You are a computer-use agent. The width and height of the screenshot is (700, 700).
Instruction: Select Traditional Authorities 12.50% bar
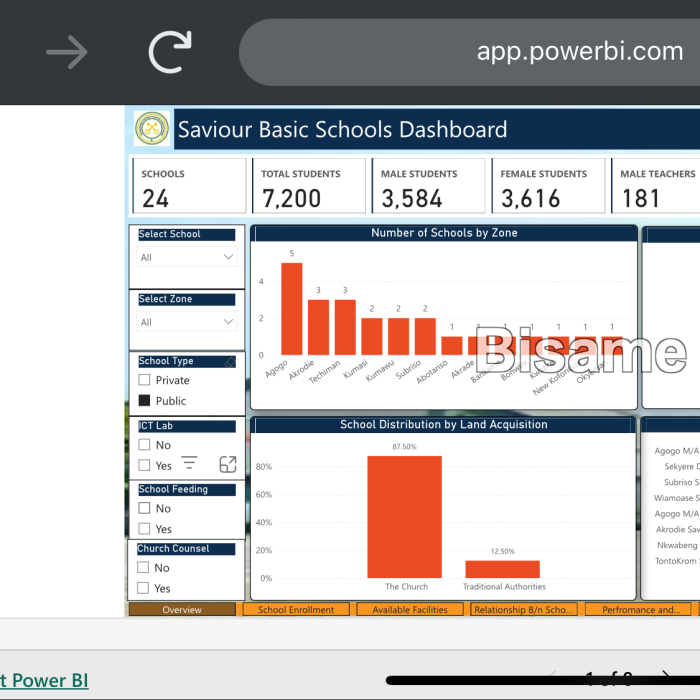(503, 569)
